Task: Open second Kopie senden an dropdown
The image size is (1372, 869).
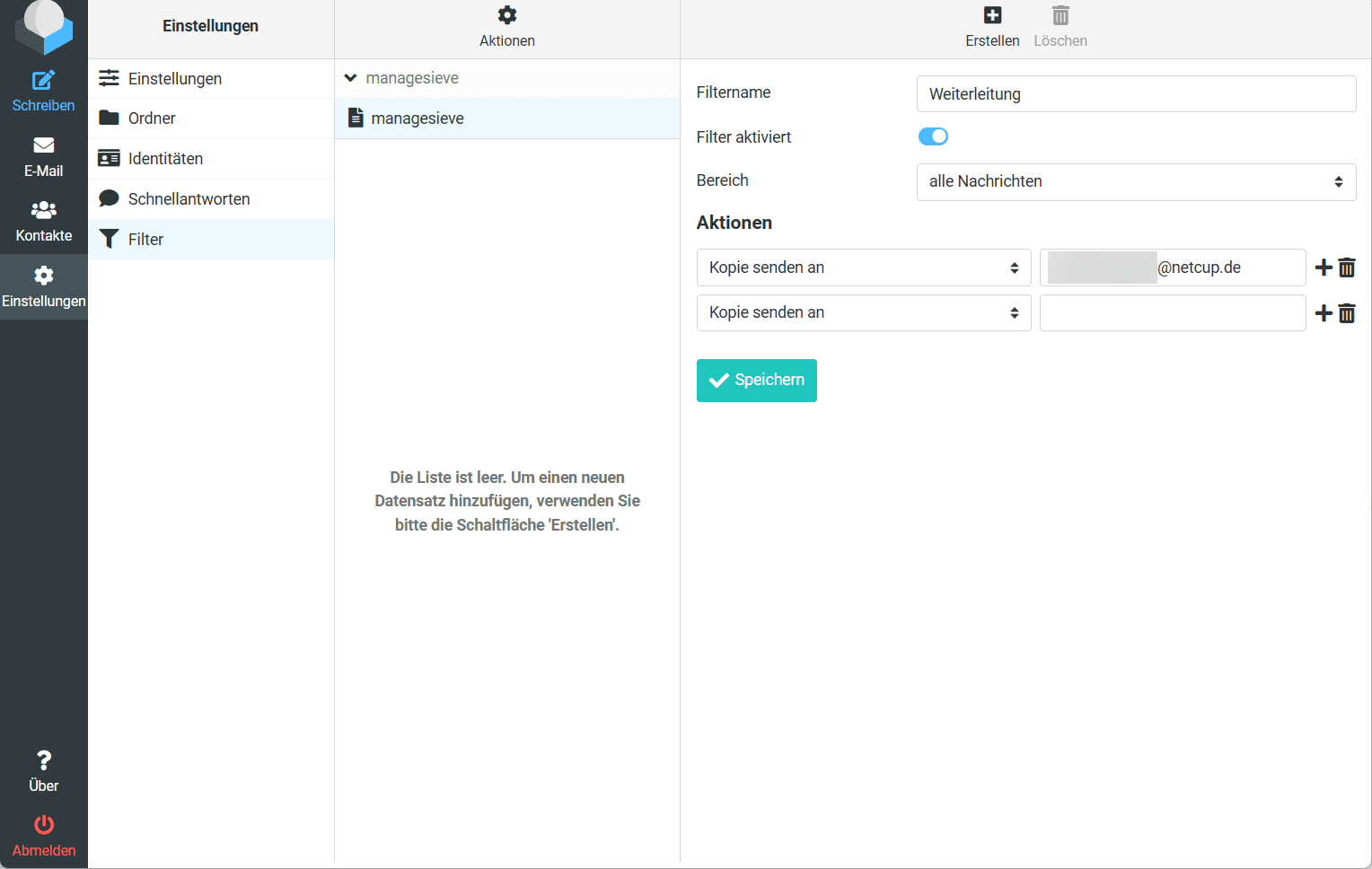Action: [x=864, y=312]
